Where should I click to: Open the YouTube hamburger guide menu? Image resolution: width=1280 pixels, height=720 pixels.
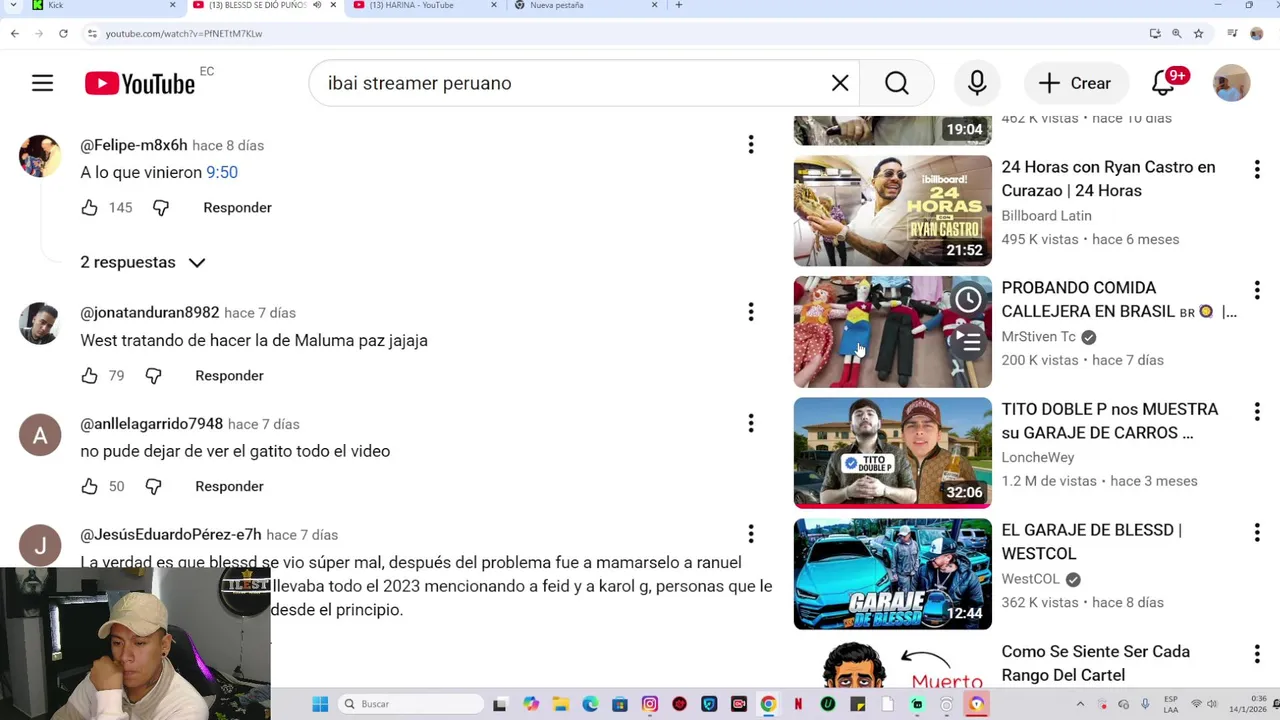[x=42, y=83]
